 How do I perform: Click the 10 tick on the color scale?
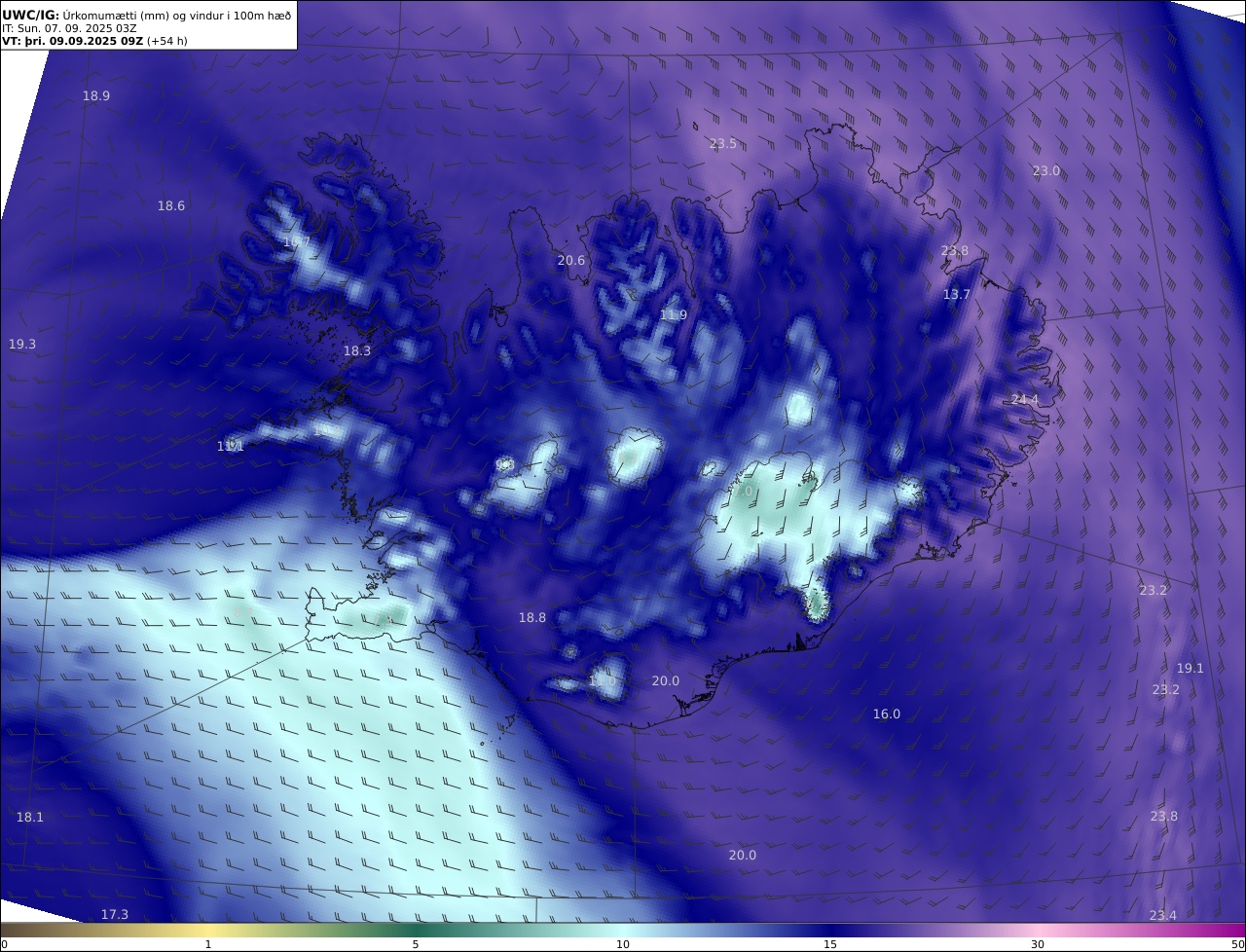point(623,944)
